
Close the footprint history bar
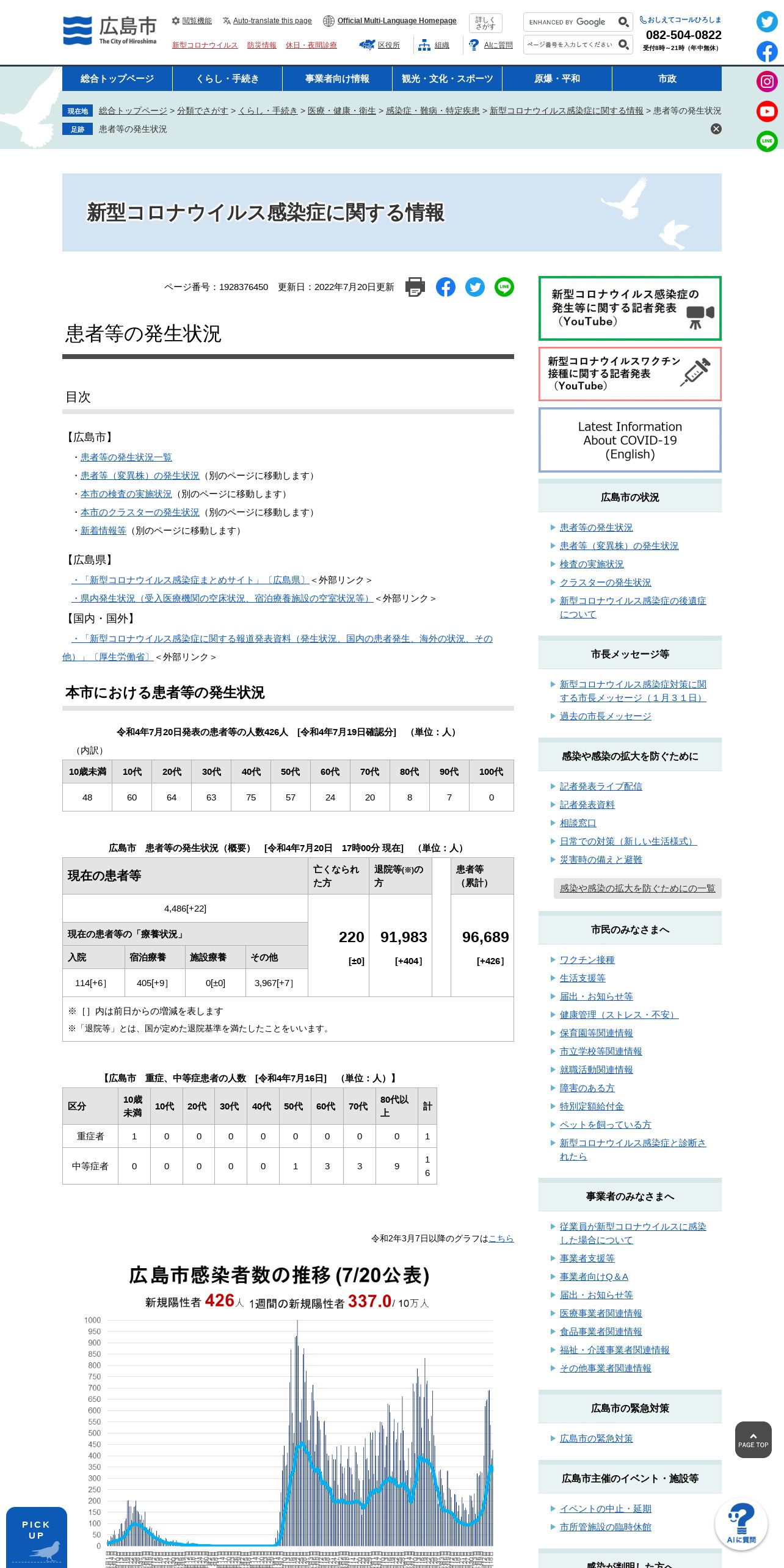coord(716,129)
